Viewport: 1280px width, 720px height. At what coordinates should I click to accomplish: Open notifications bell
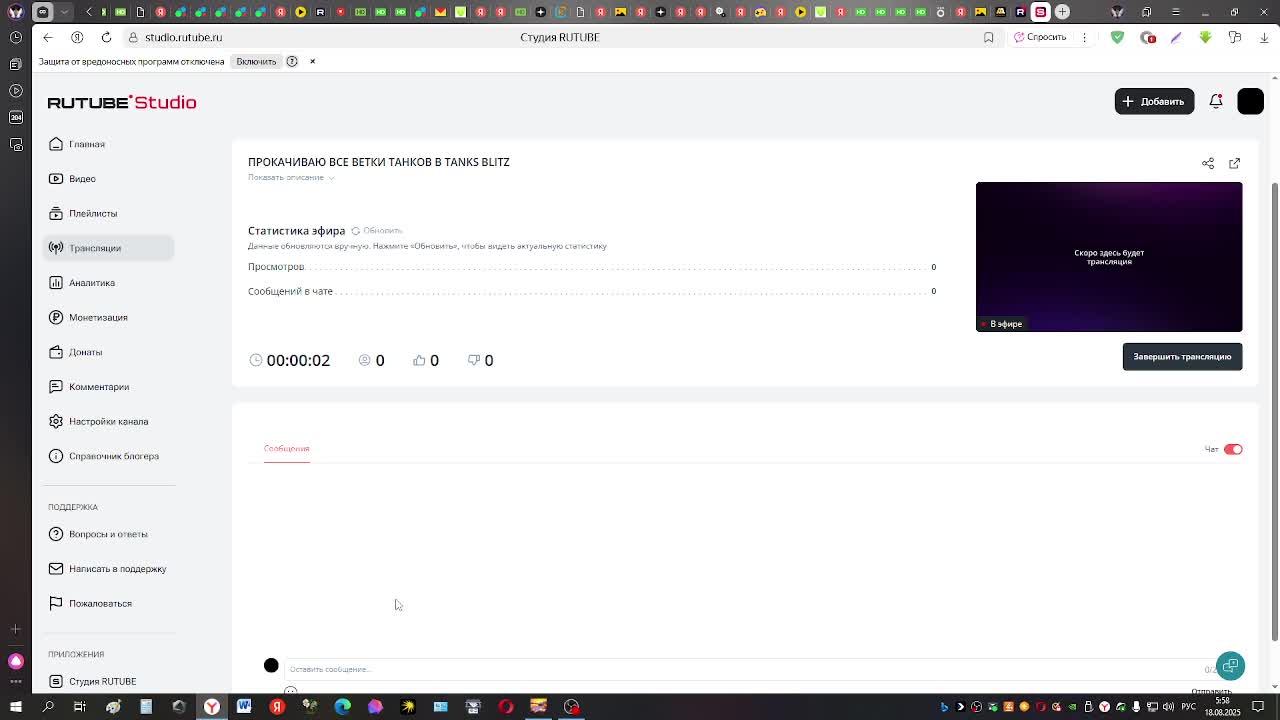(x=1216, y=101)
